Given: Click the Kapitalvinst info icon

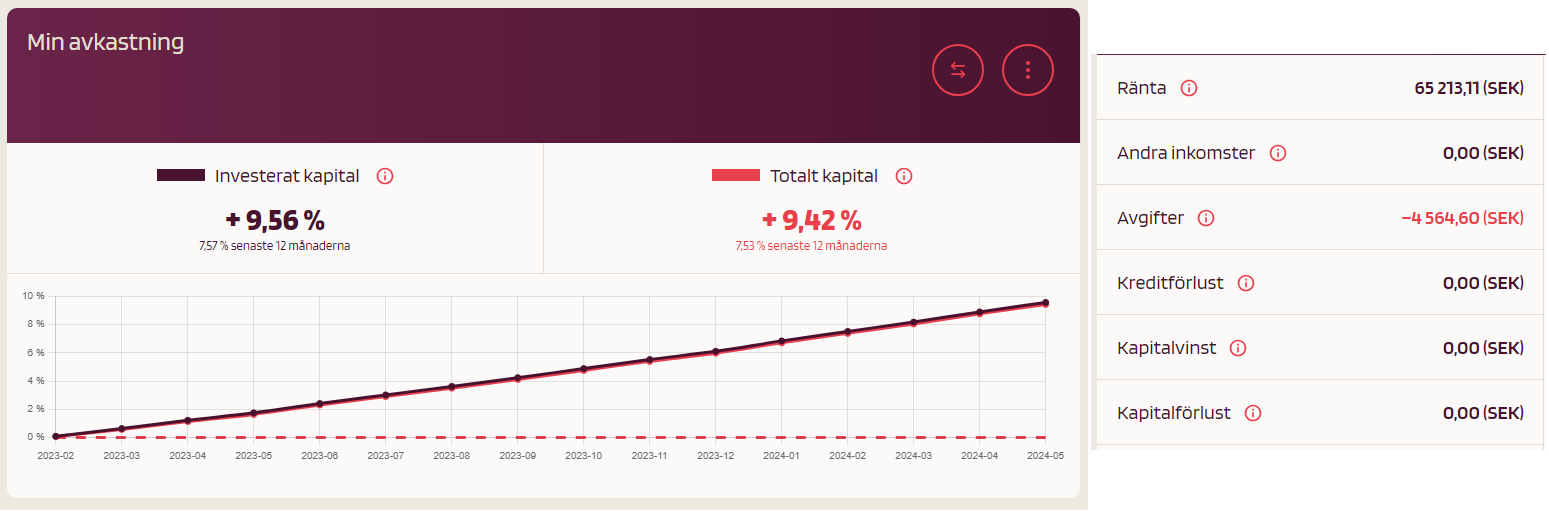Looking at the screenshot, I should click(1238, 348).
